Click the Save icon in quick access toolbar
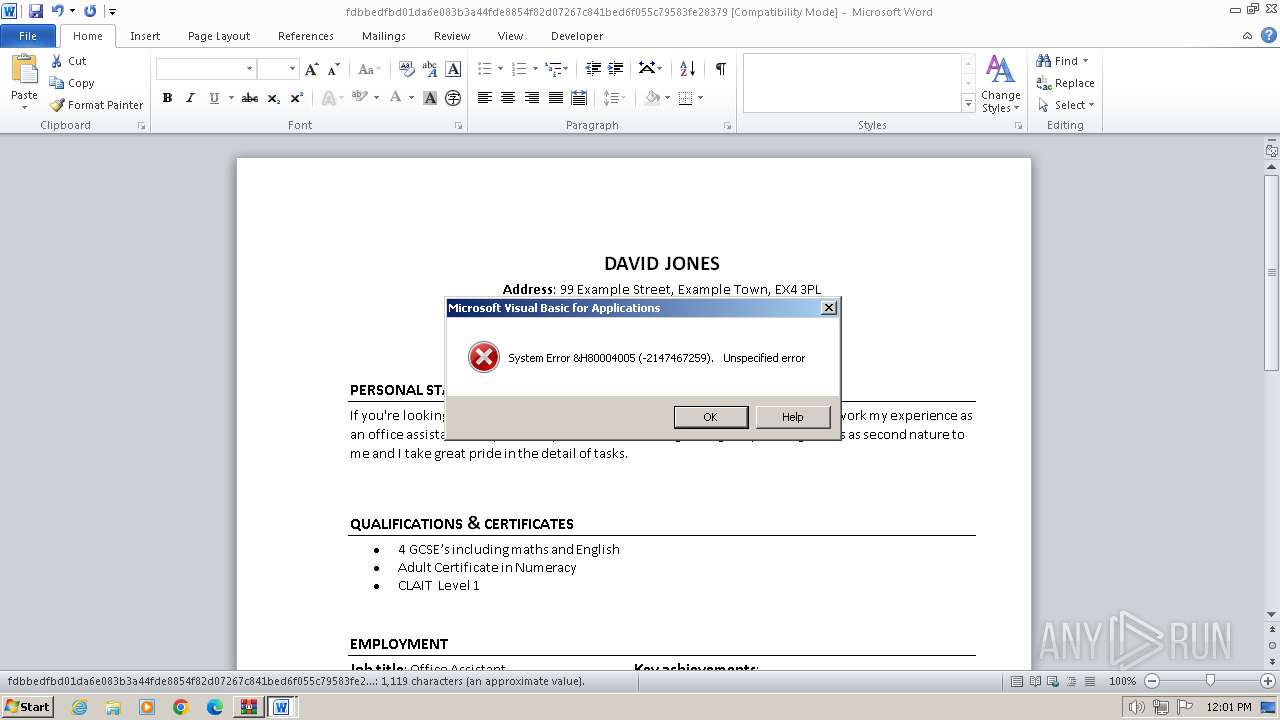Image resolution: width=1280 pixels, height=720 pixels. coord(36,11)
